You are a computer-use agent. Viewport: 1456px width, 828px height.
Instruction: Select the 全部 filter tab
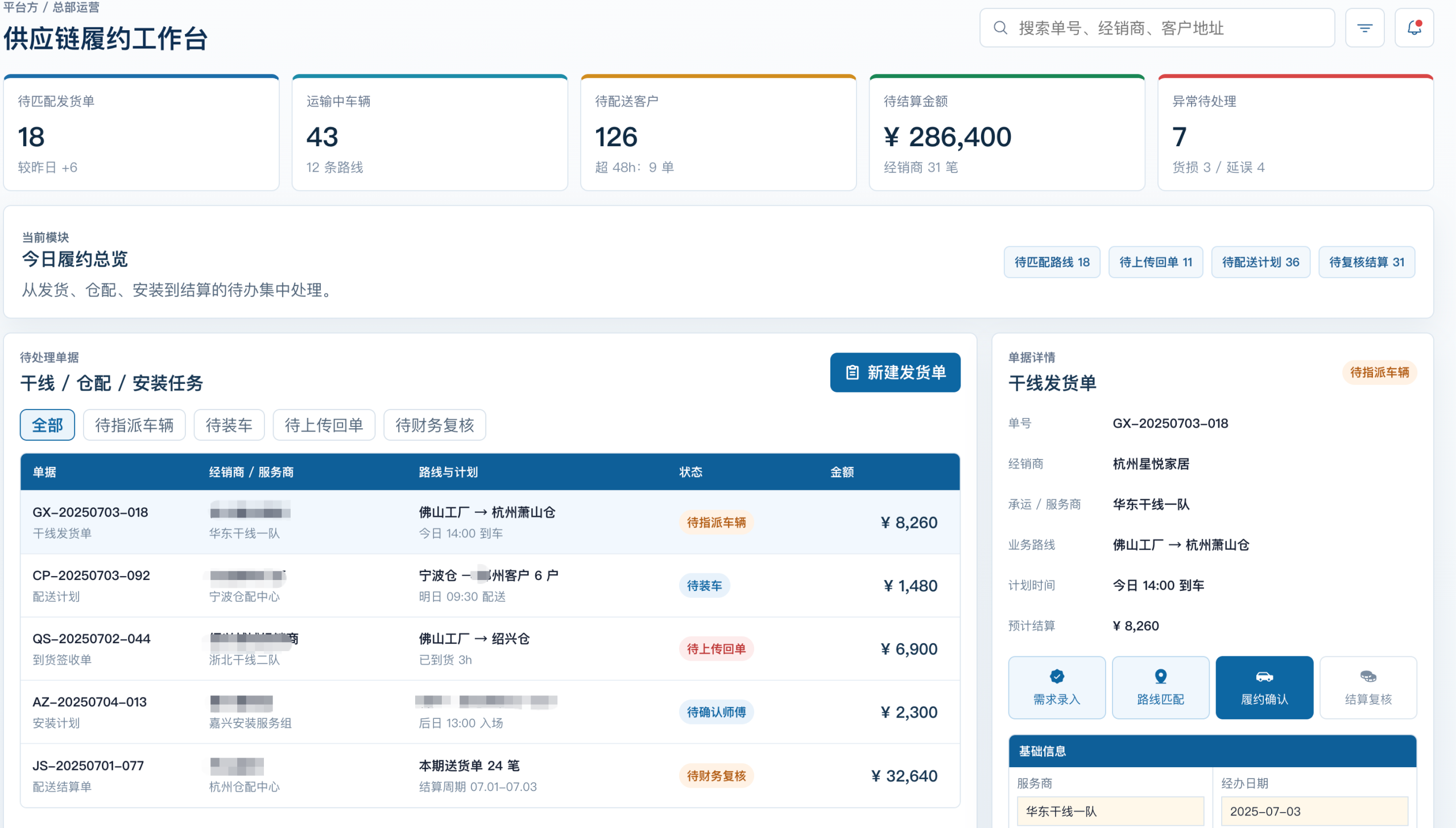pos(47,425)
